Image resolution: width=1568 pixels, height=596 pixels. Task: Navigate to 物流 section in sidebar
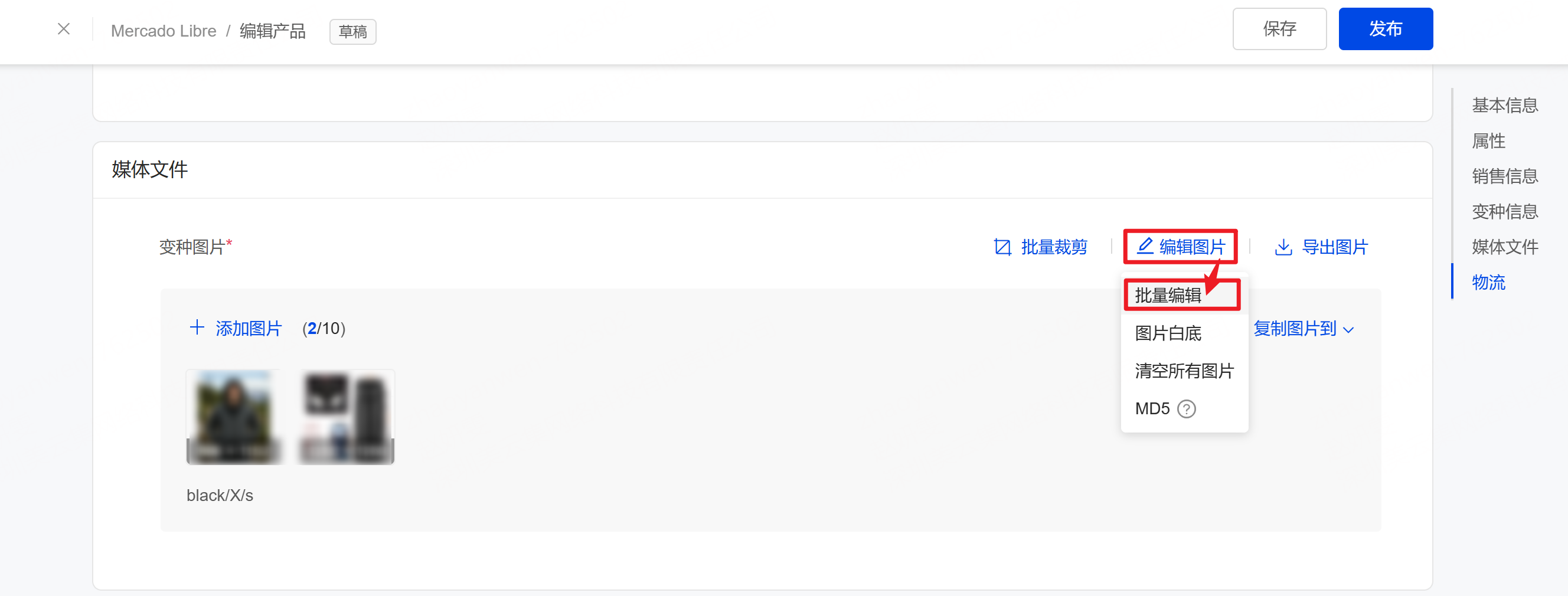1488,282
